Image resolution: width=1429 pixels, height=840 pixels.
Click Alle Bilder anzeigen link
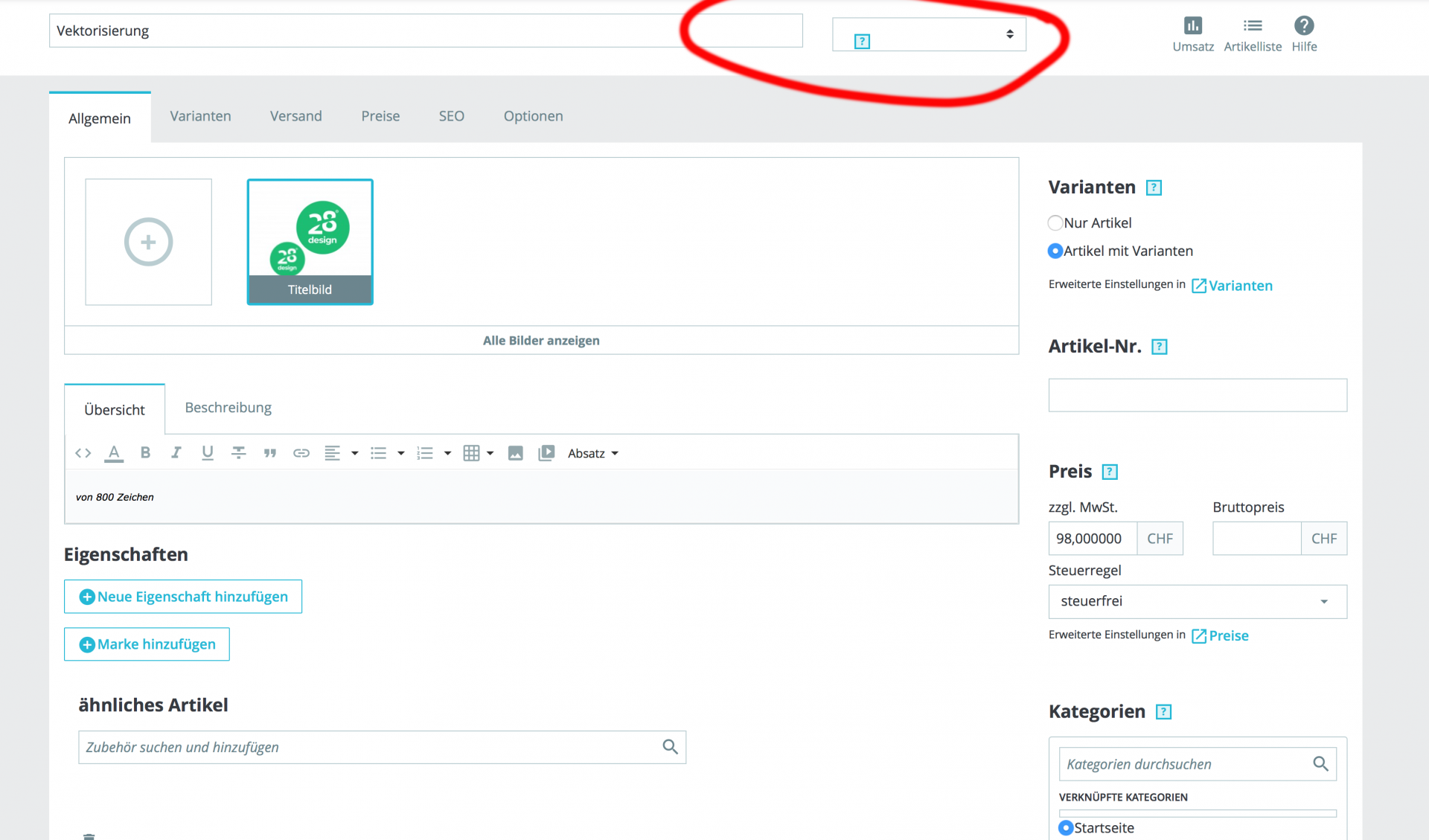coord(541,341)
